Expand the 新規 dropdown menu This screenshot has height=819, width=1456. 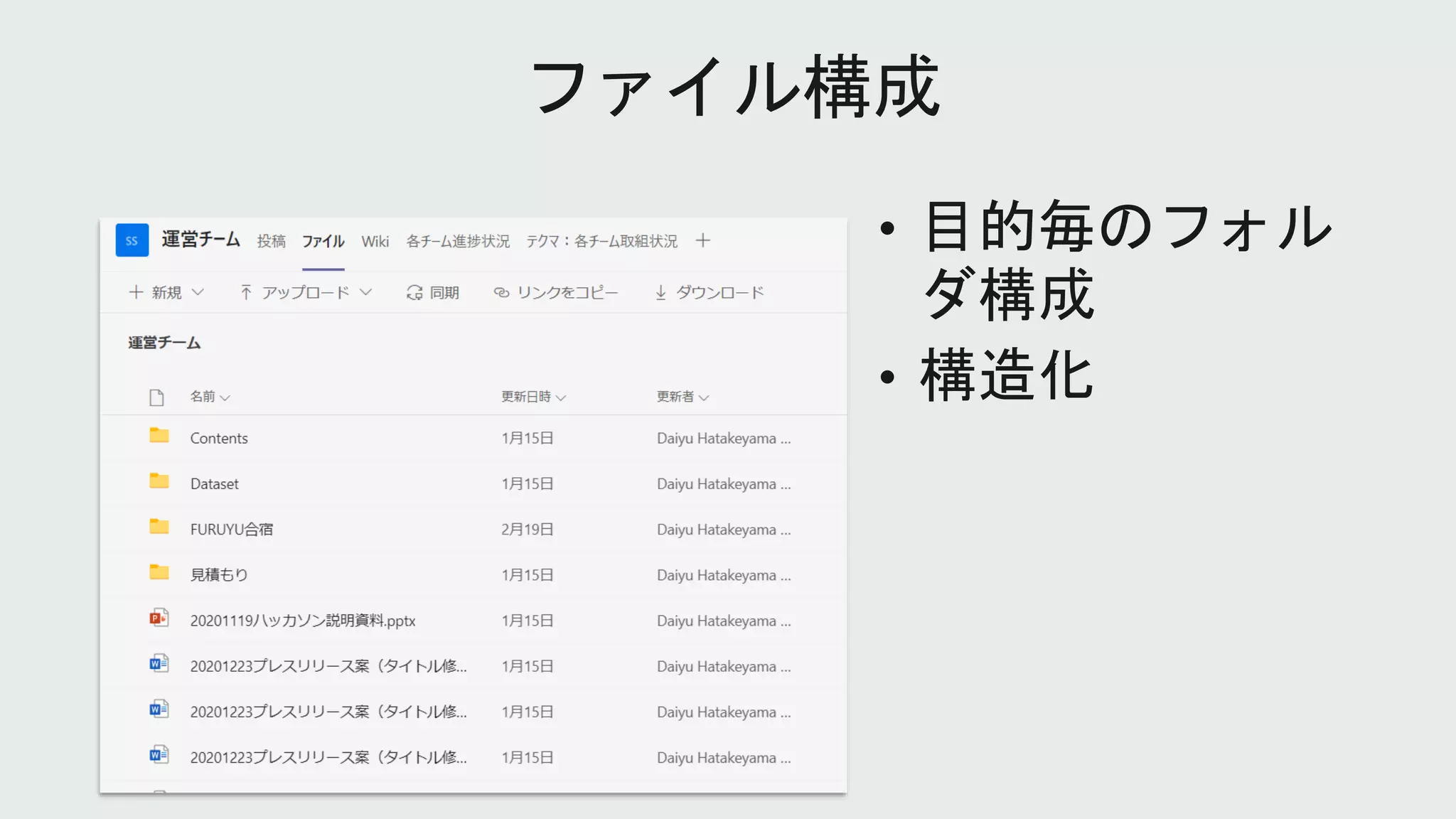point(198,292)
